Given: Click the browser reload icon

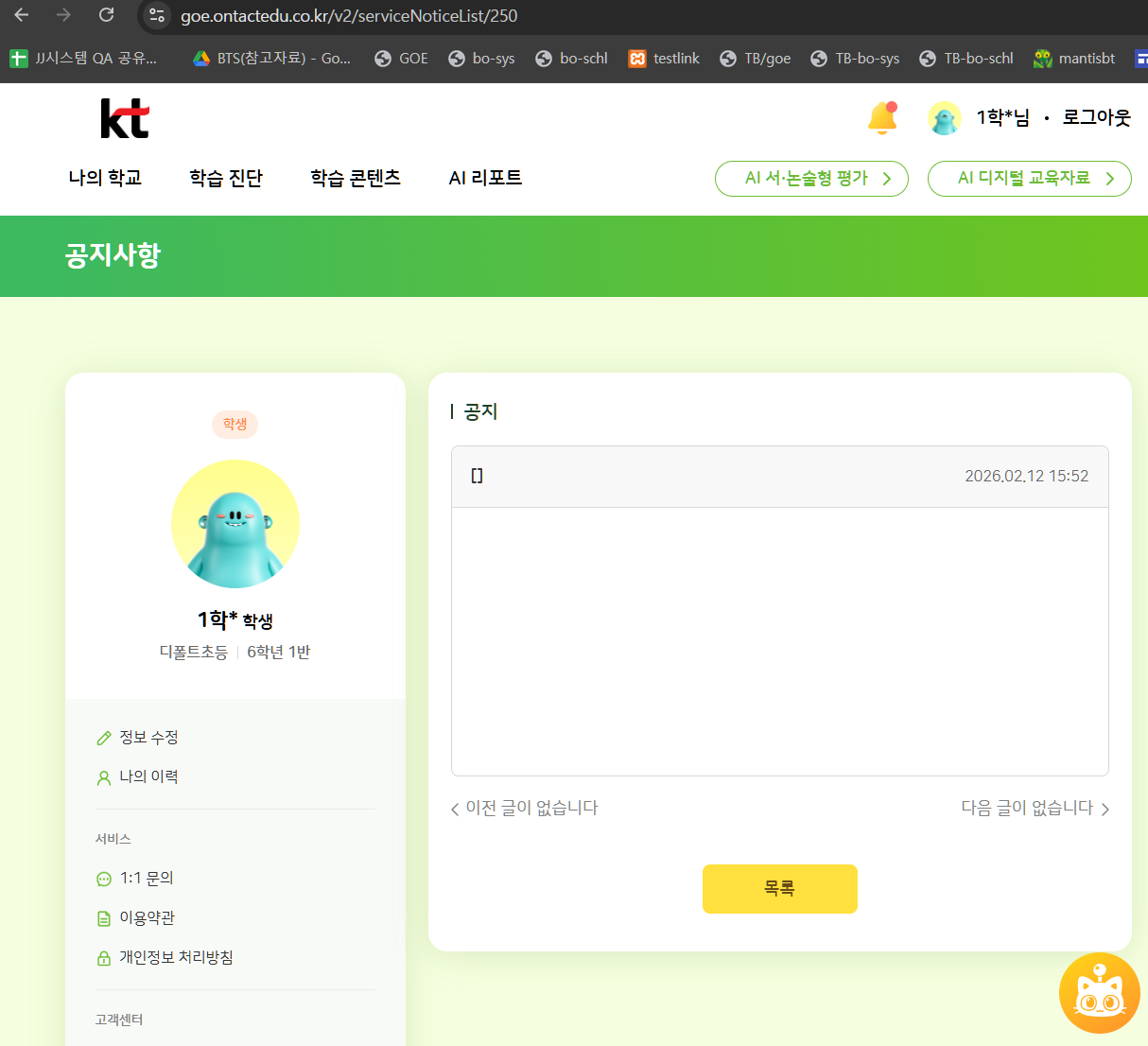Looking at the screenshot, I should point(106,15).
